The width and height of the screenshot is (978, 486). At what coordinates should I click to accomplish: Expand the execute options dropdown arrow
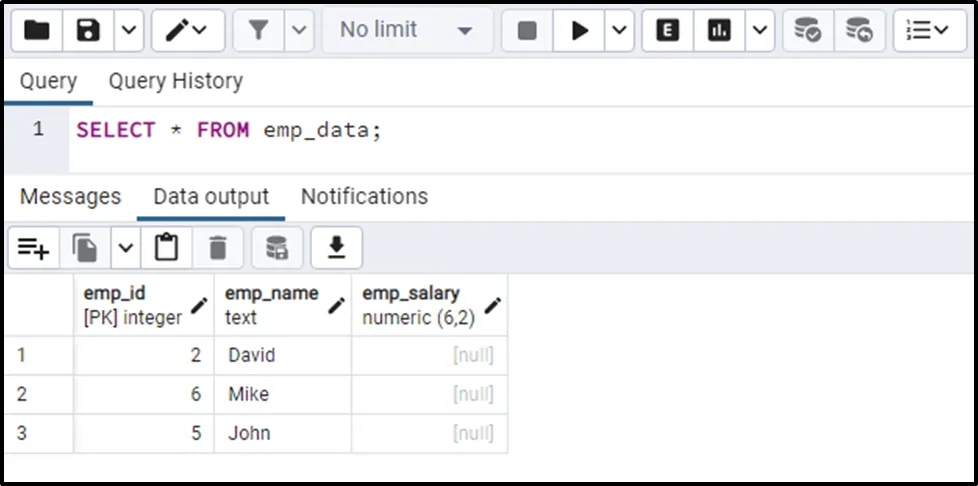619,31
